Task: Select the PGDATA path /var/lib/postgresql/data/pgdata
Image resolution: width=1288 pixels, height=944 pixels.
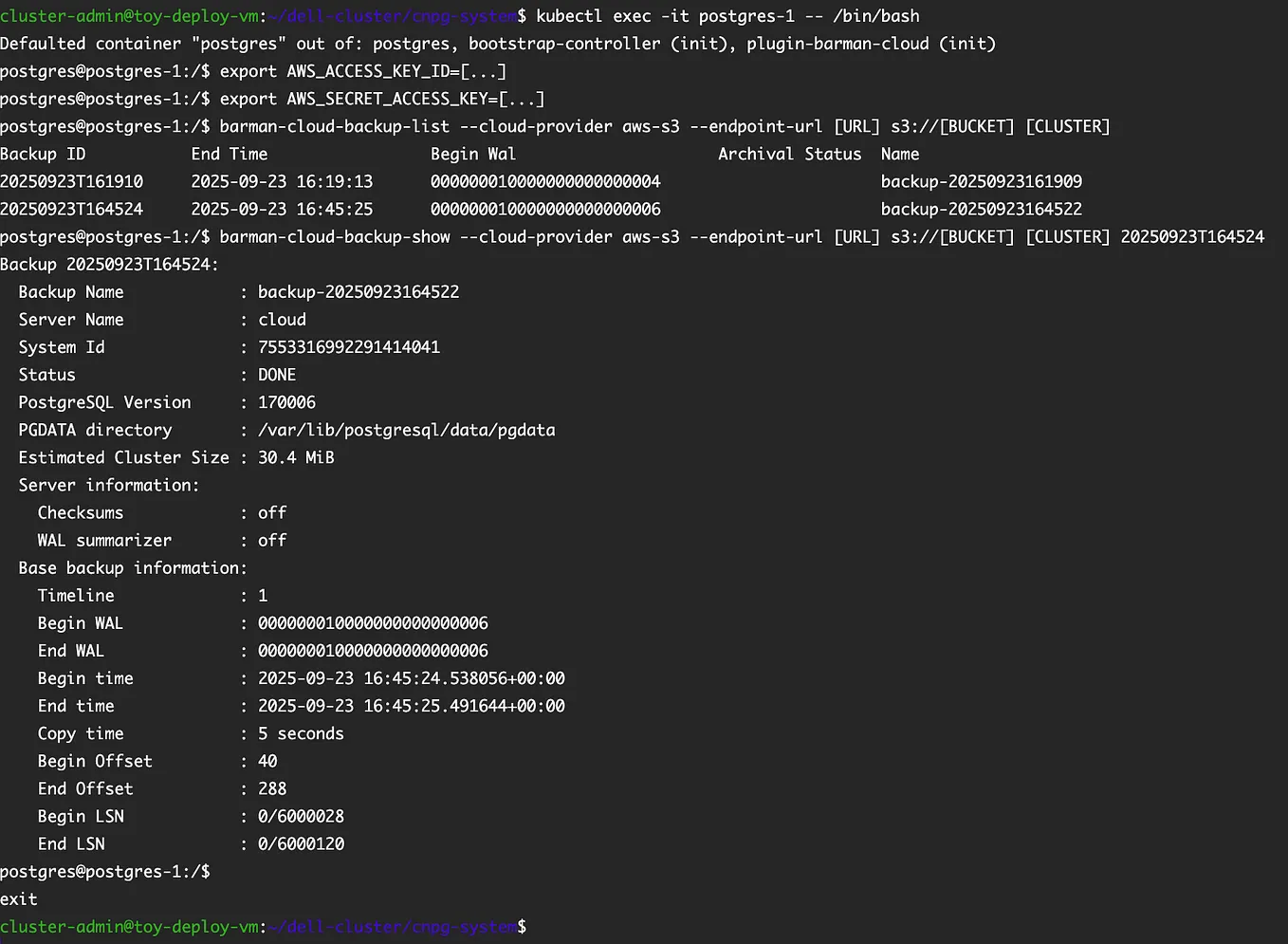Action: [x=406, y=429]
